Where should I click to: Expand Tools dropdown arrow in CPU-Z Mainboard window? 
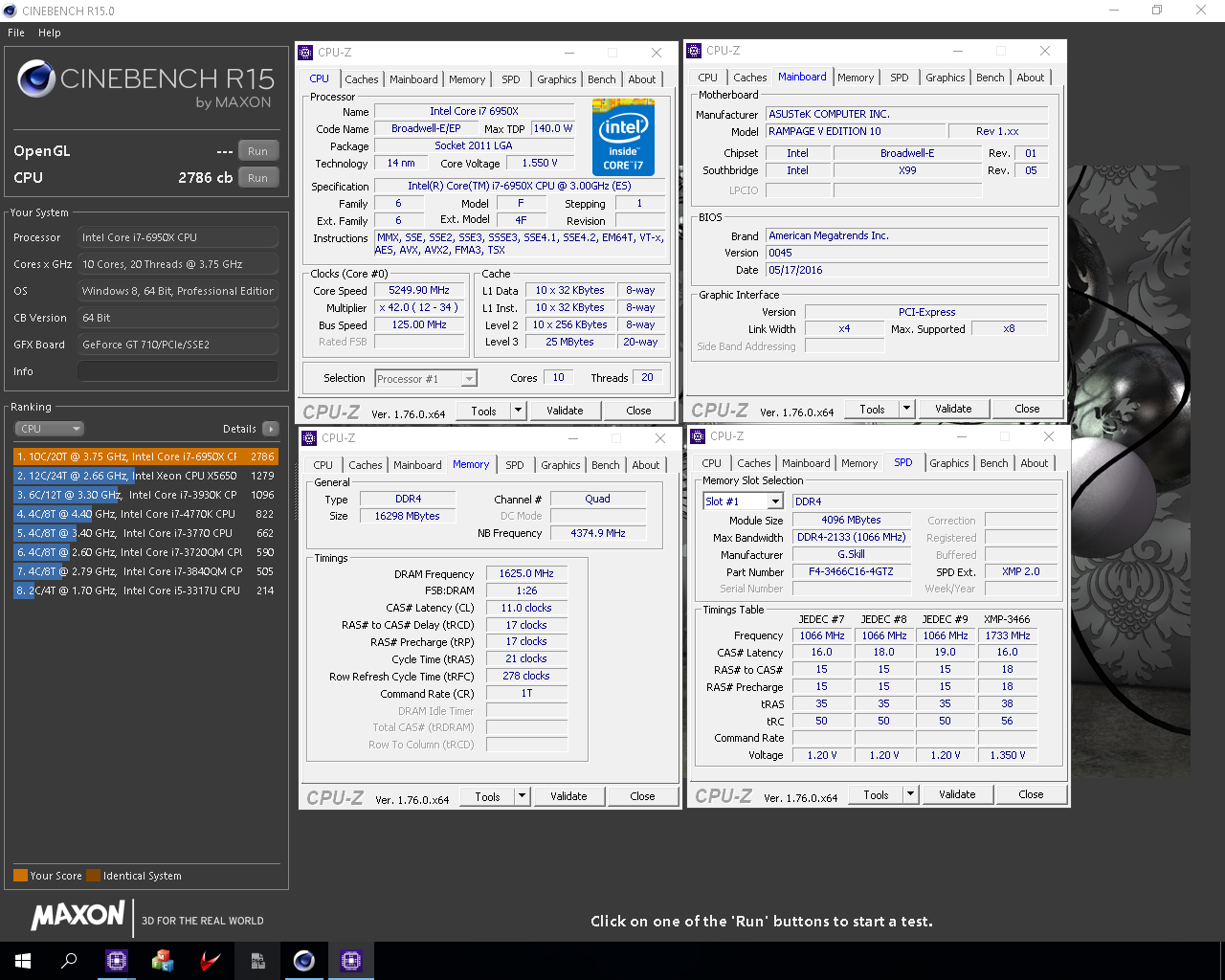(x=907, y=409)
